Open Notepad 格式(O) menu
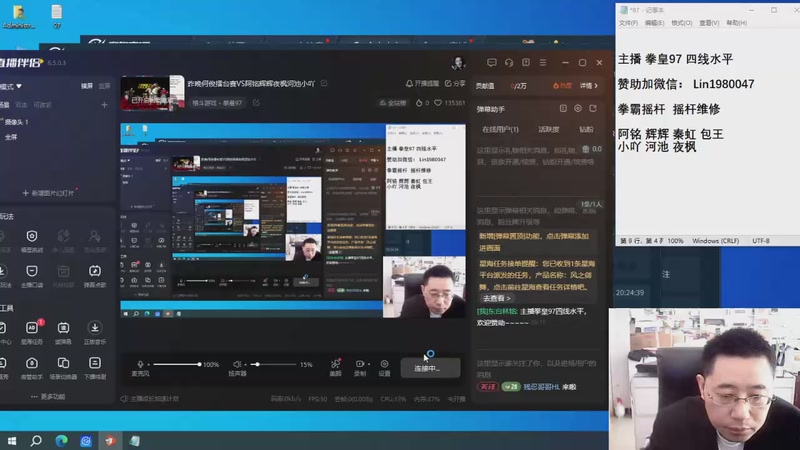 pyautogui.click(x=682, y=23)
